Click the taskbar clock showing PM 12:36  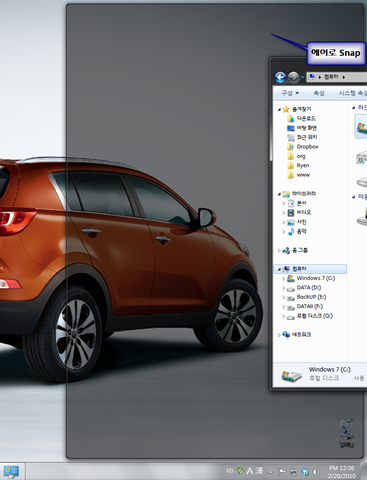click(x=342, y=472)
